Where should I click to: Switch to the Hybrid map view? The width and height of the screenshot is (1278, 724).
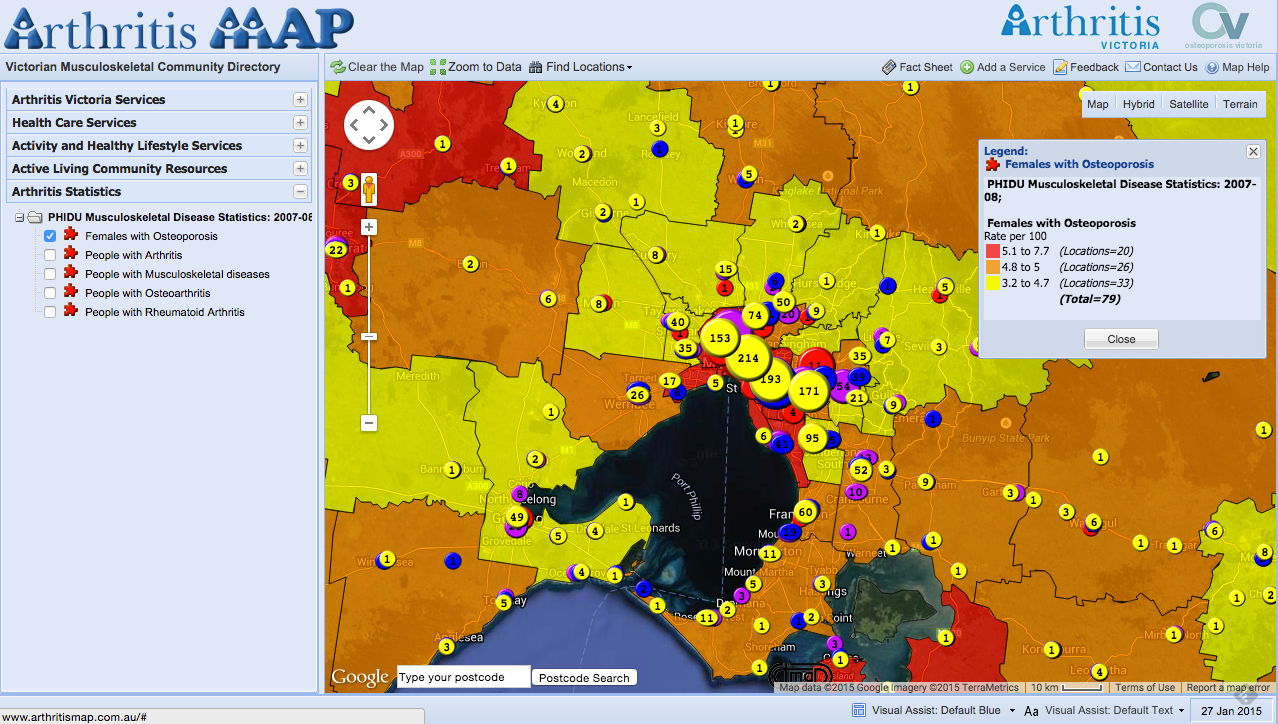tap(1138, 104)
